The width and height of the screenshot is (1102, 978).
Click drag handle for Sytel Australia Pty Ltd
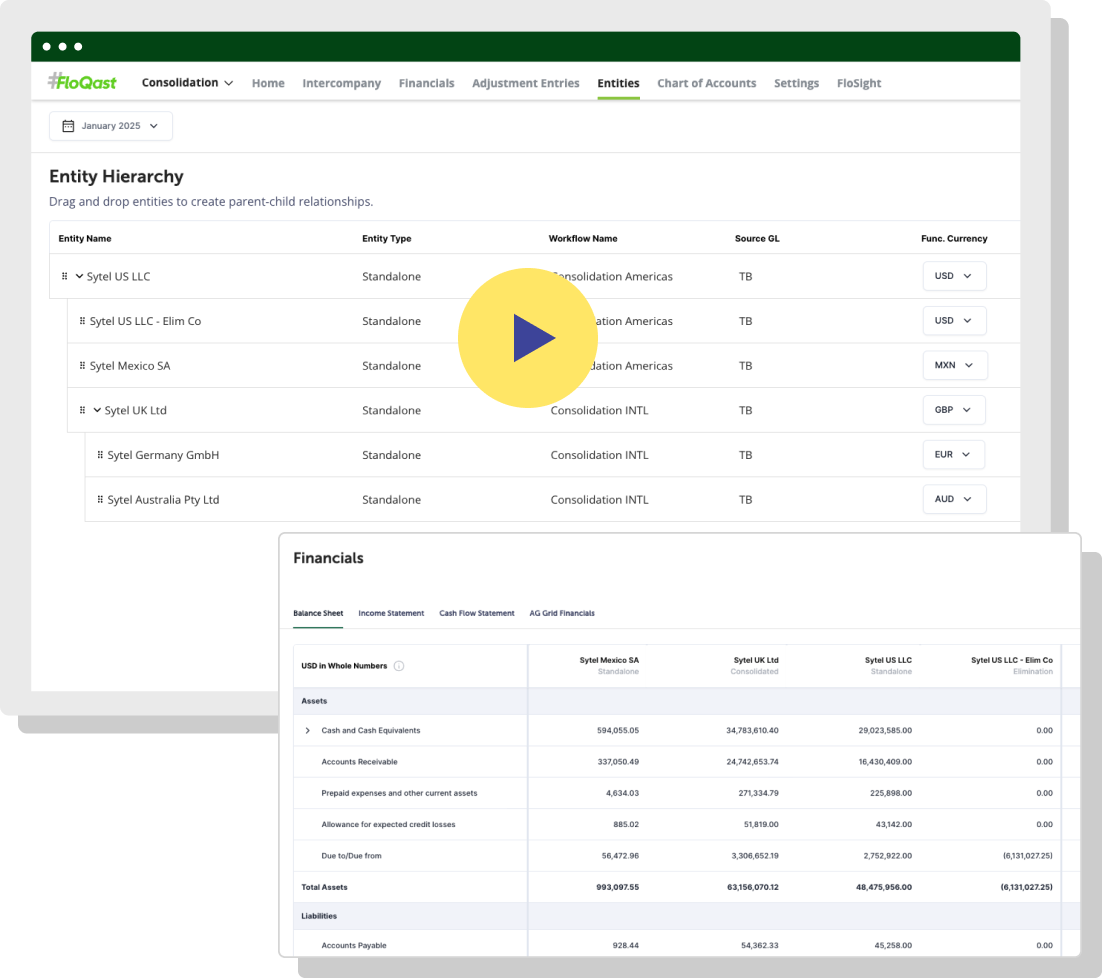coord(100,499)
